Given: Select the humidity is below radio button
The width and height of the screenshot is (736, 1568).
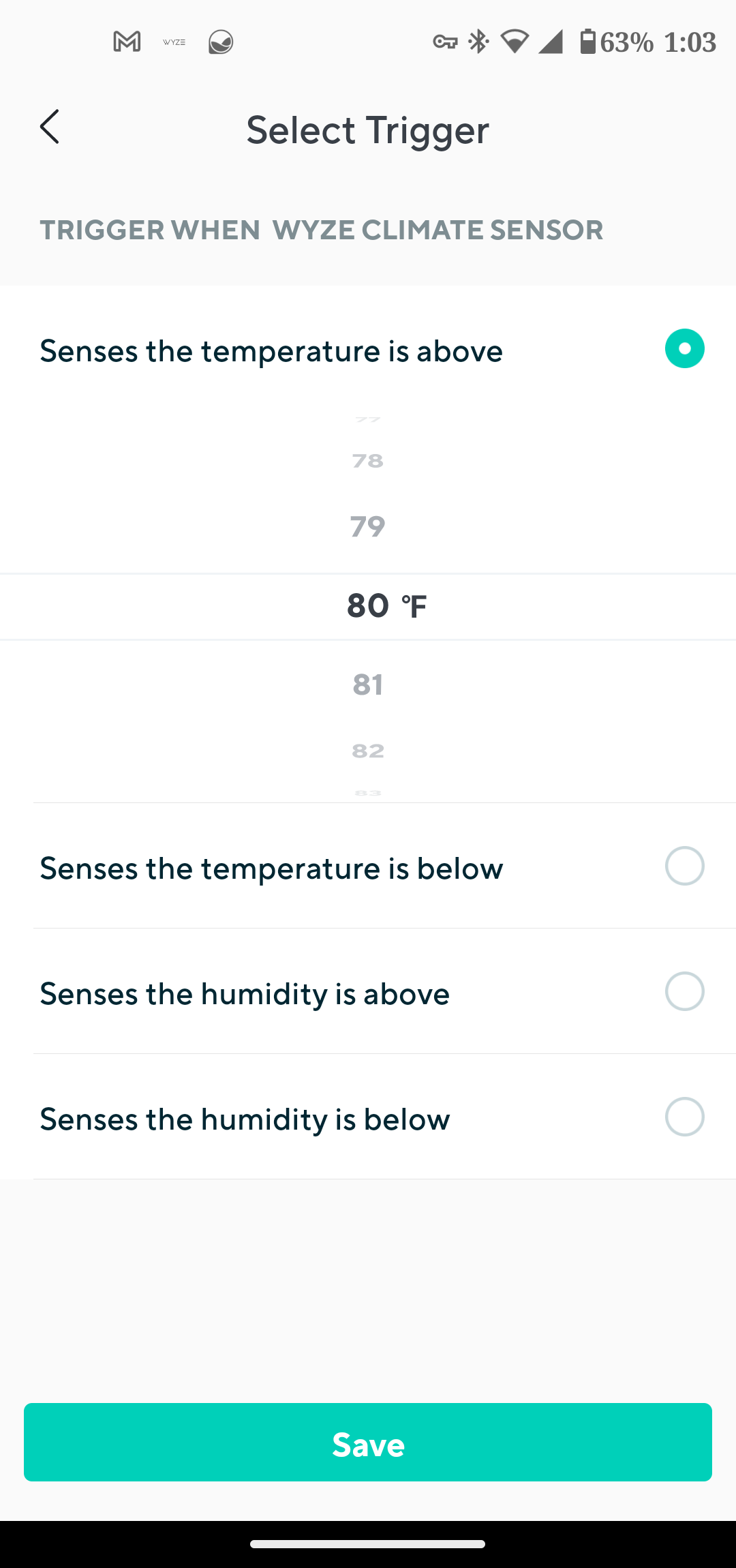Looking at the screenshot, I should [684, 1117].
